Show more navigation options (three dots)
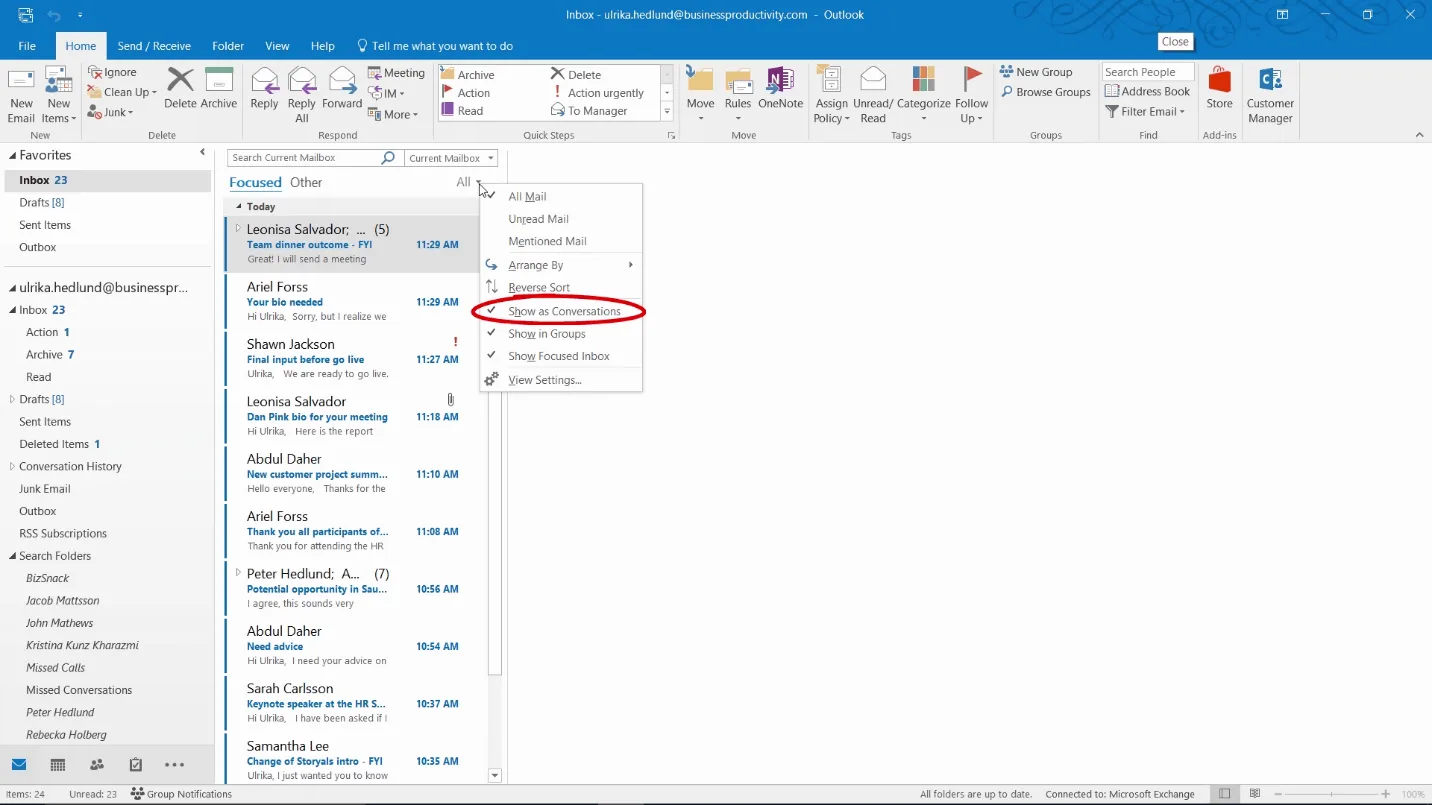The width and height of the screenshot is (1432, 805). click(174, 765)
